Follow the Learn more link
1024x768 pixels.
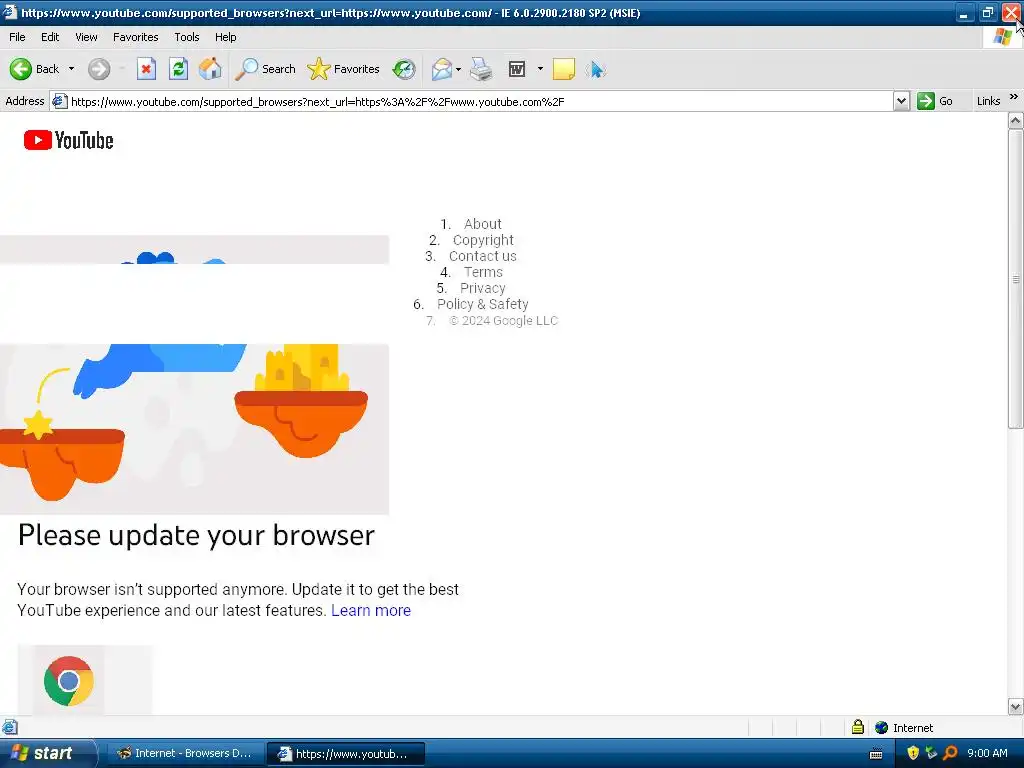coord(371,610)
